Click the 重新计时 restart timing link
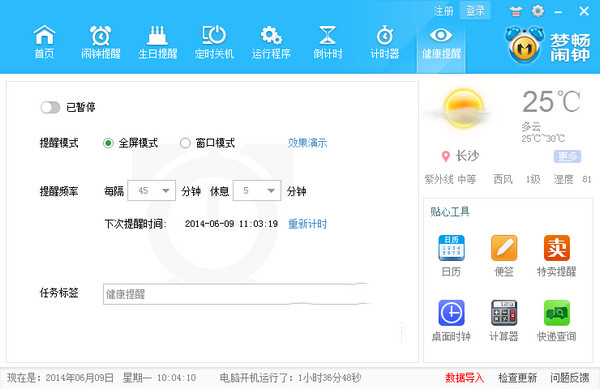This screenshot has width=600, height=389. click(x=308, y=224)
